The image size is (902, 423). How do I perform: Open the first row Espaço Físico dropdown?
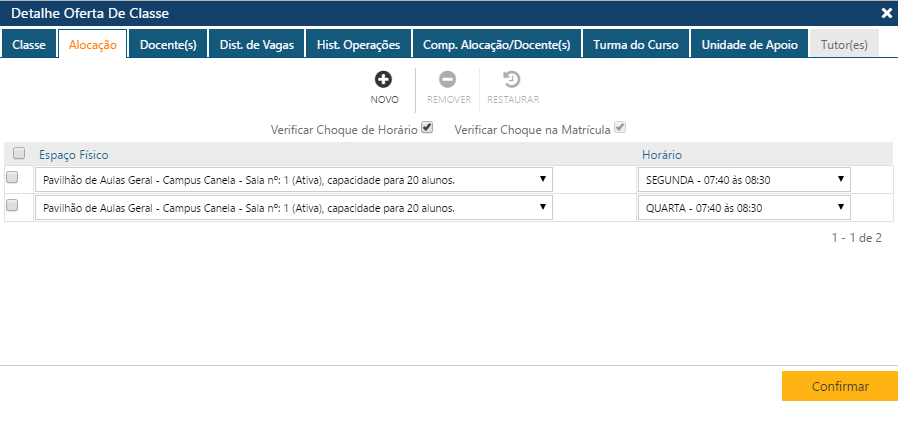pyautogui.click(x=293, y=180)
